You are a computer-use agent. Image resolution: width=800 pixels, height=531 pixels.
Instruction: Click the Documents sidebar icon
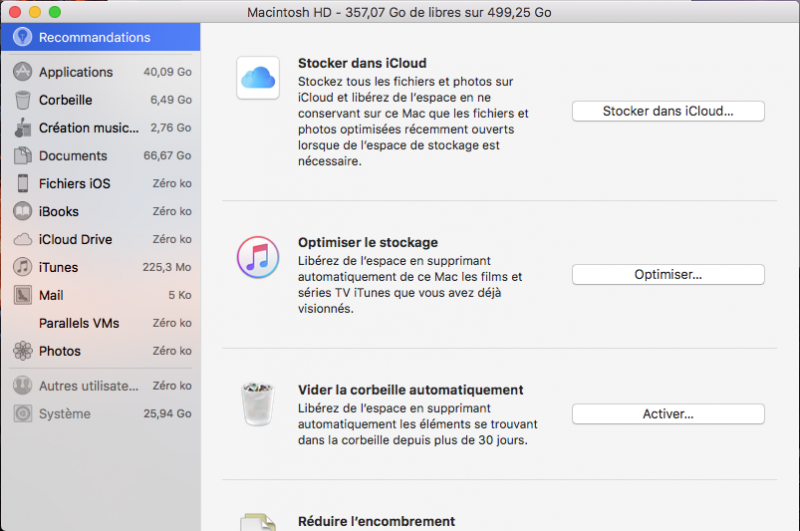click(x=22, y=156)
